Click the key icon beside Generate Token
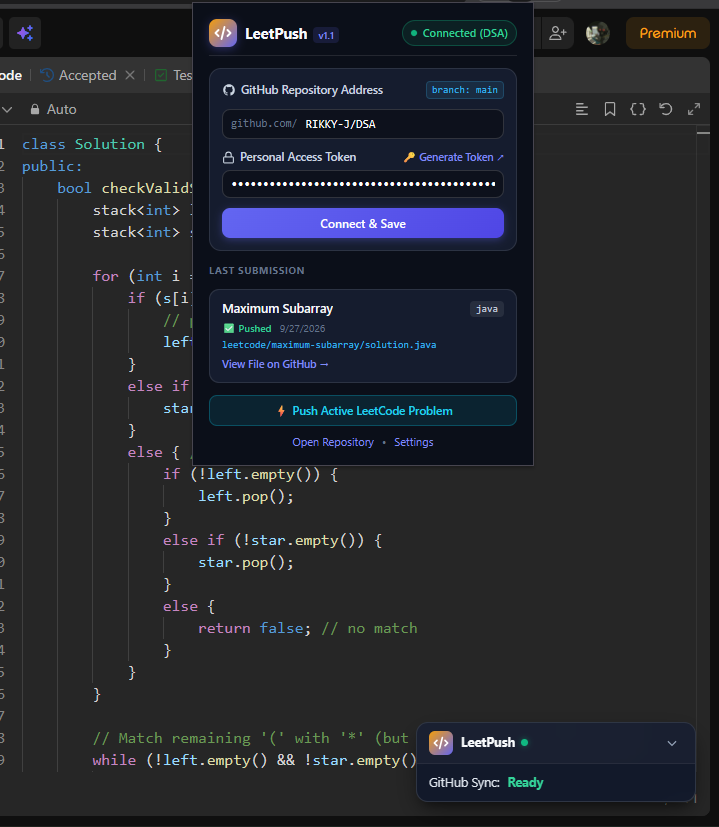This screenshot has width=719, height=827. tap(409, 157)
